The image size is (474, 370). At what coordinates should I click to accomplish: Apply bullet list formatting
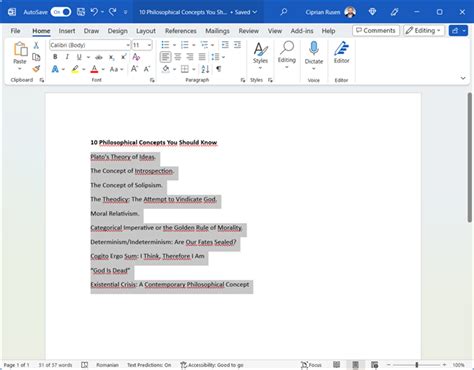point(165,45)
